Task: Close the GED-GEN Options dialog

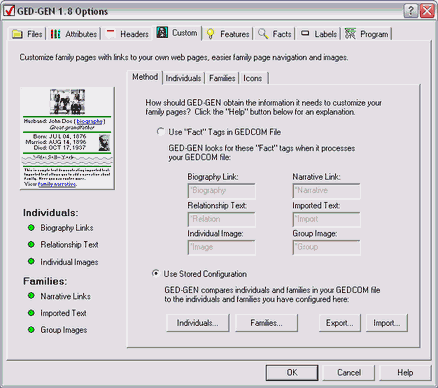Action: click(427, 11)
